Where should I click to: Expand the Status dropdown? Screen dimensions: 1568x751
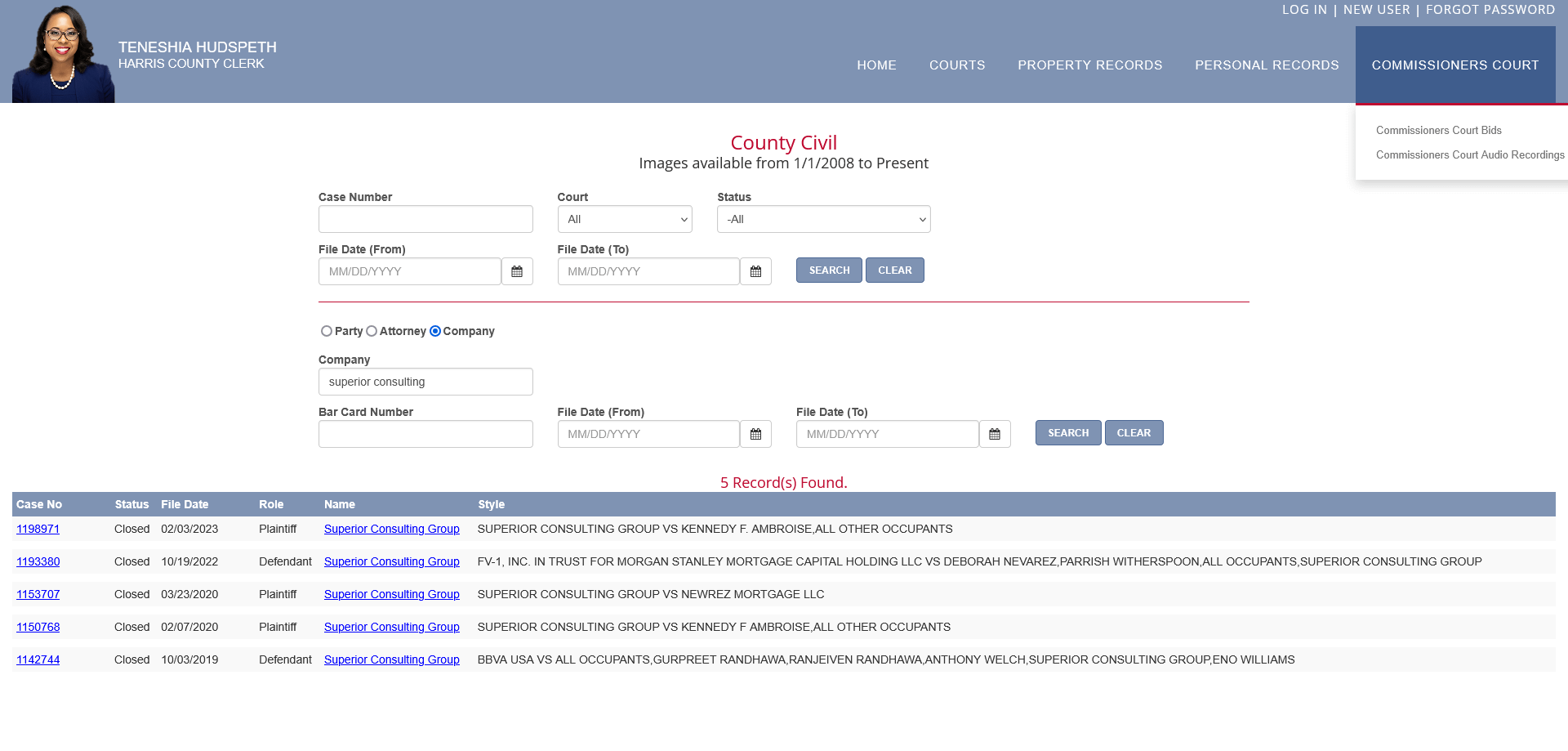(823, 219)
